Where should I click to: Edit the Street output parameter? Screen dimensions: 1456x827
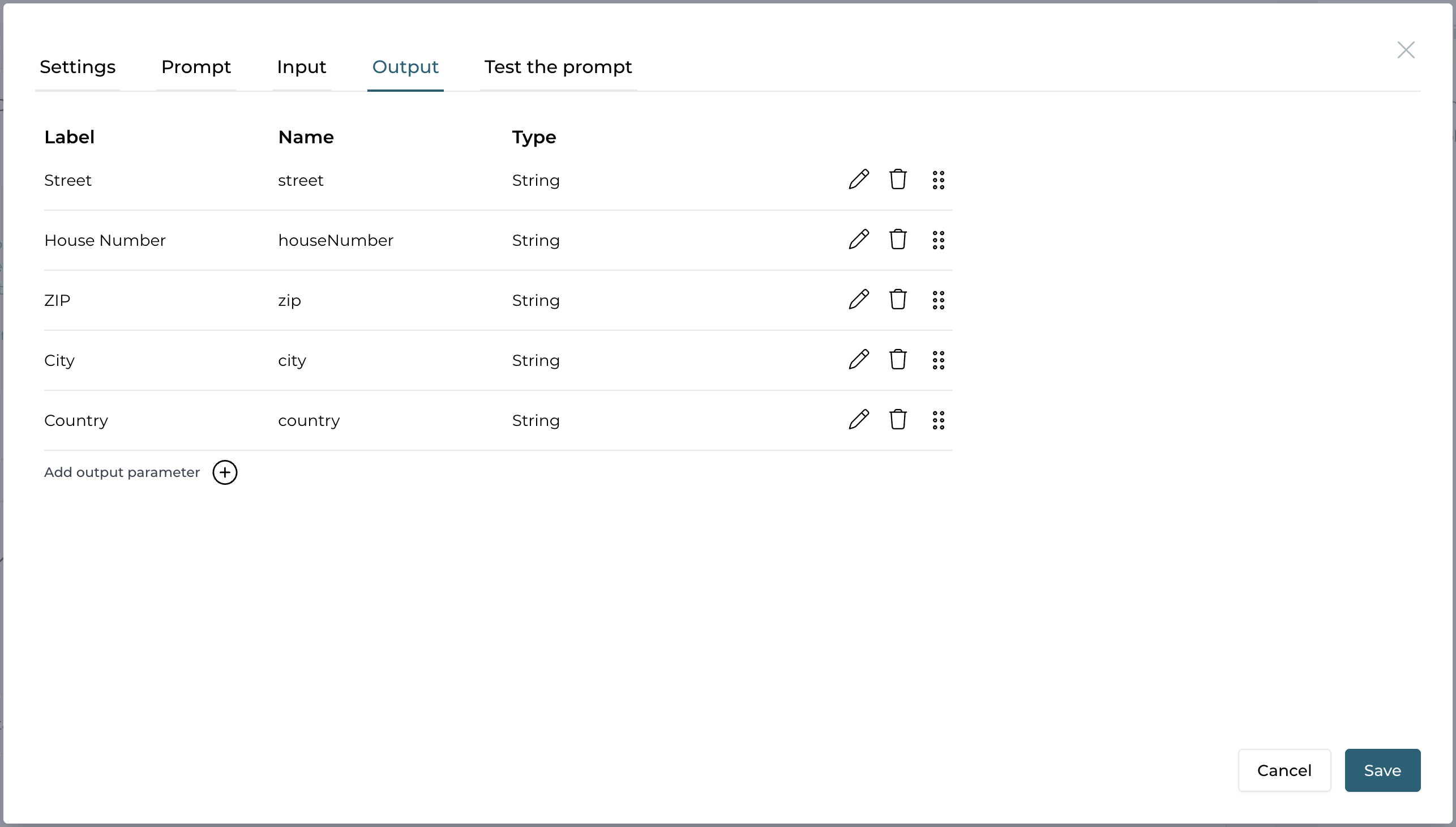tap(858, 180)
